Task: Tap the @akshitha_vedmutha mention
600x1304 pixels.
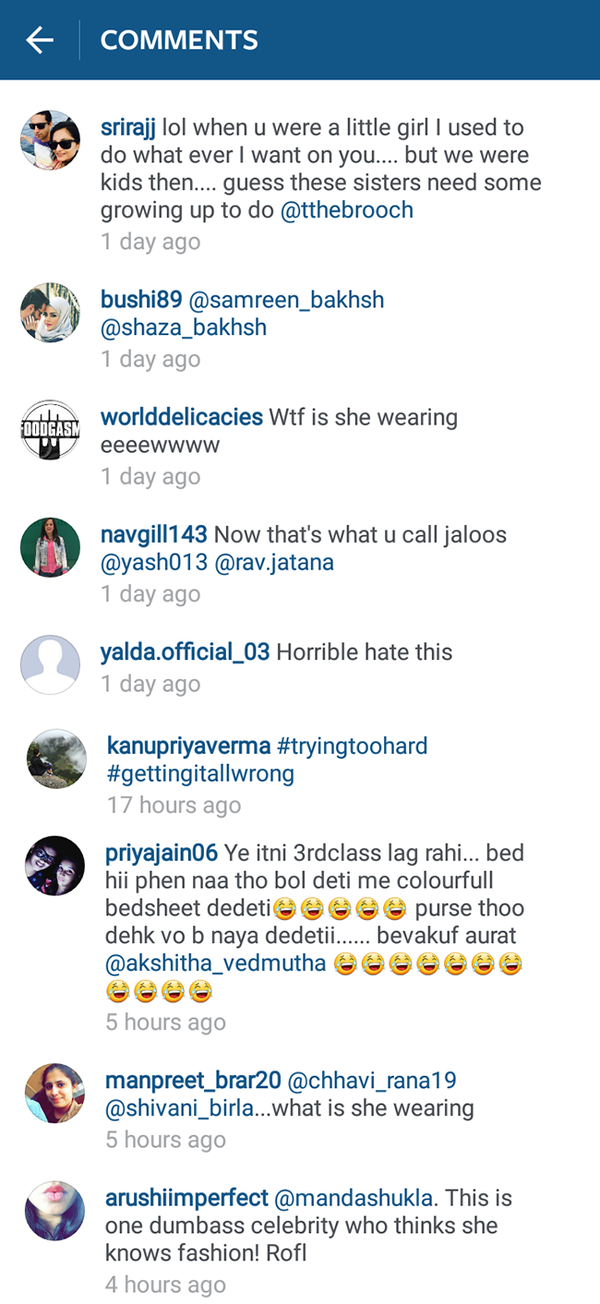Action: [216, 965]
